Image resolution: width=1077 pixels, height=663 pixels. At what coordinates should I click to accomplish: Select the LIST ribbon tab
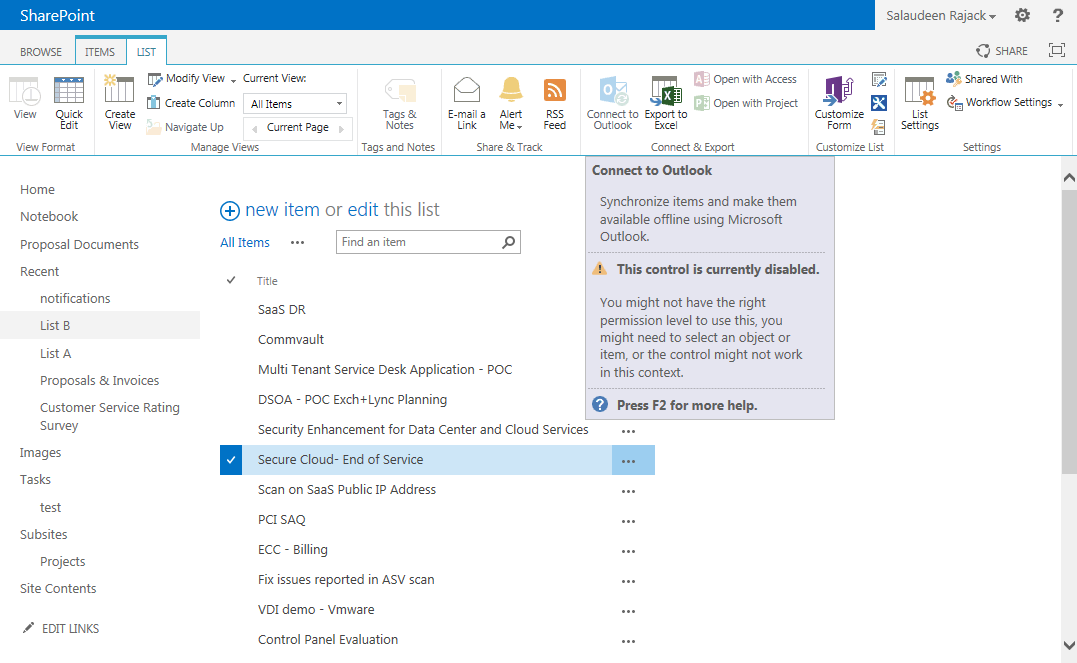146,52
